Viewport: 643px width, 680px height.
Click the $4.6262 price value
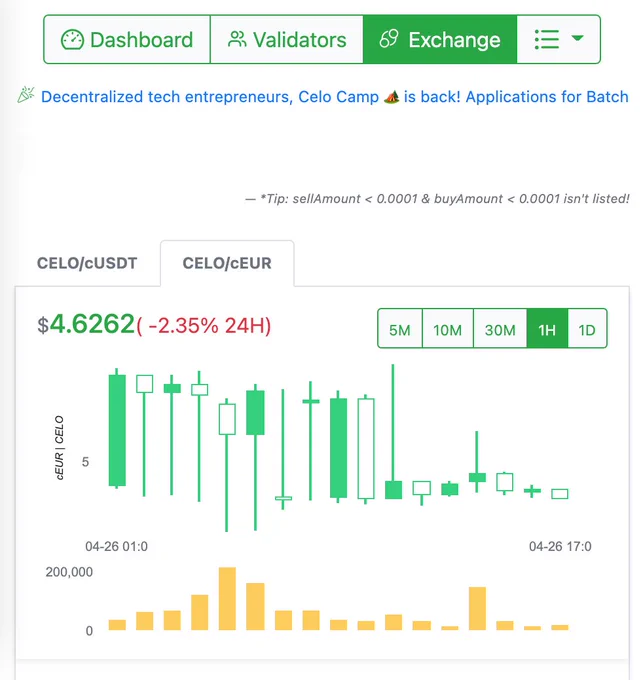pyautogui.click(x=86, y=324)
